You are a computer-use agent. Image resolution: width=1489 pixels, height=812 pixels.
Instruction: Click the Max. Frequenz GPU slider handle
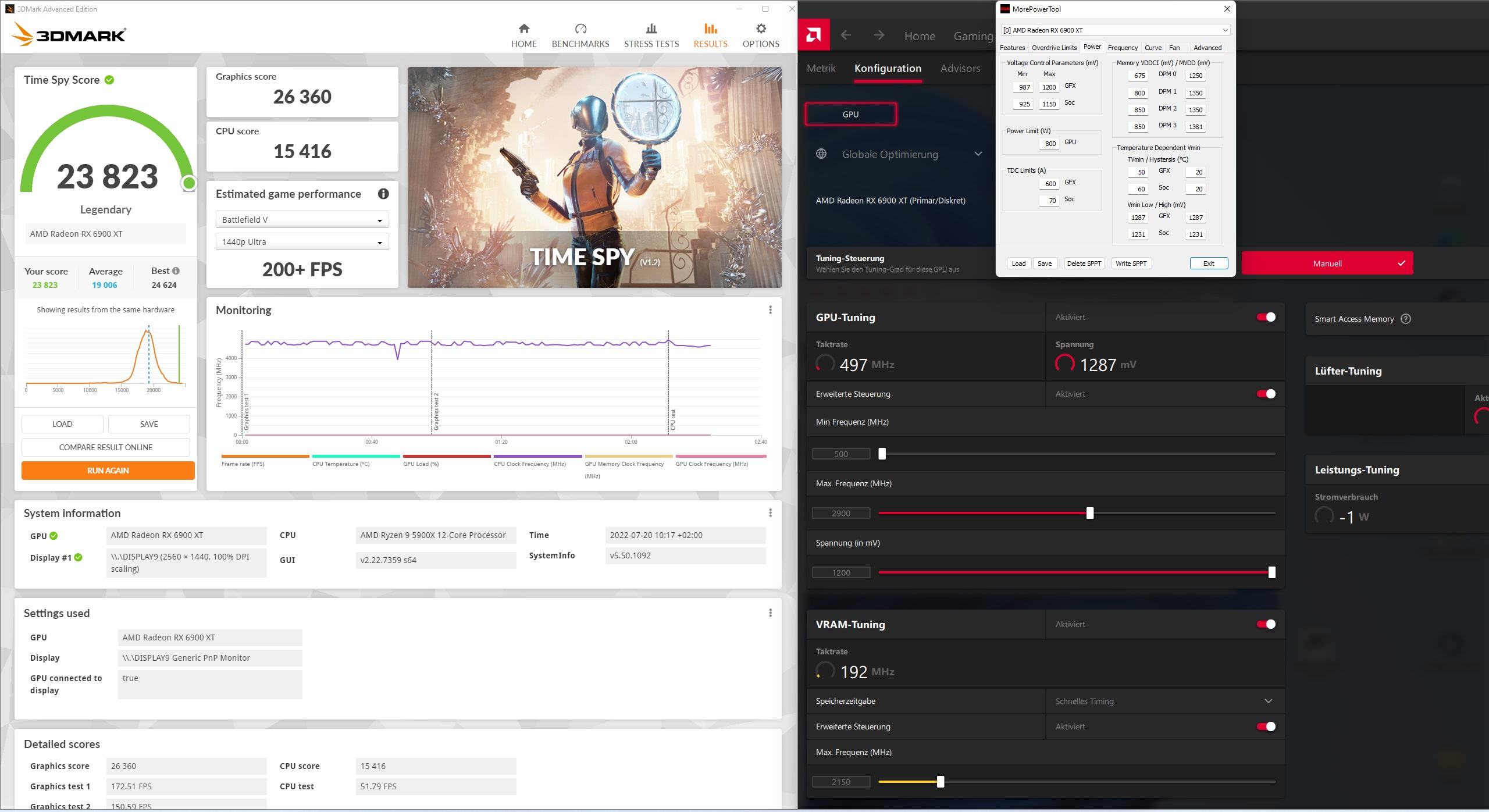(x=1089, y=513)
